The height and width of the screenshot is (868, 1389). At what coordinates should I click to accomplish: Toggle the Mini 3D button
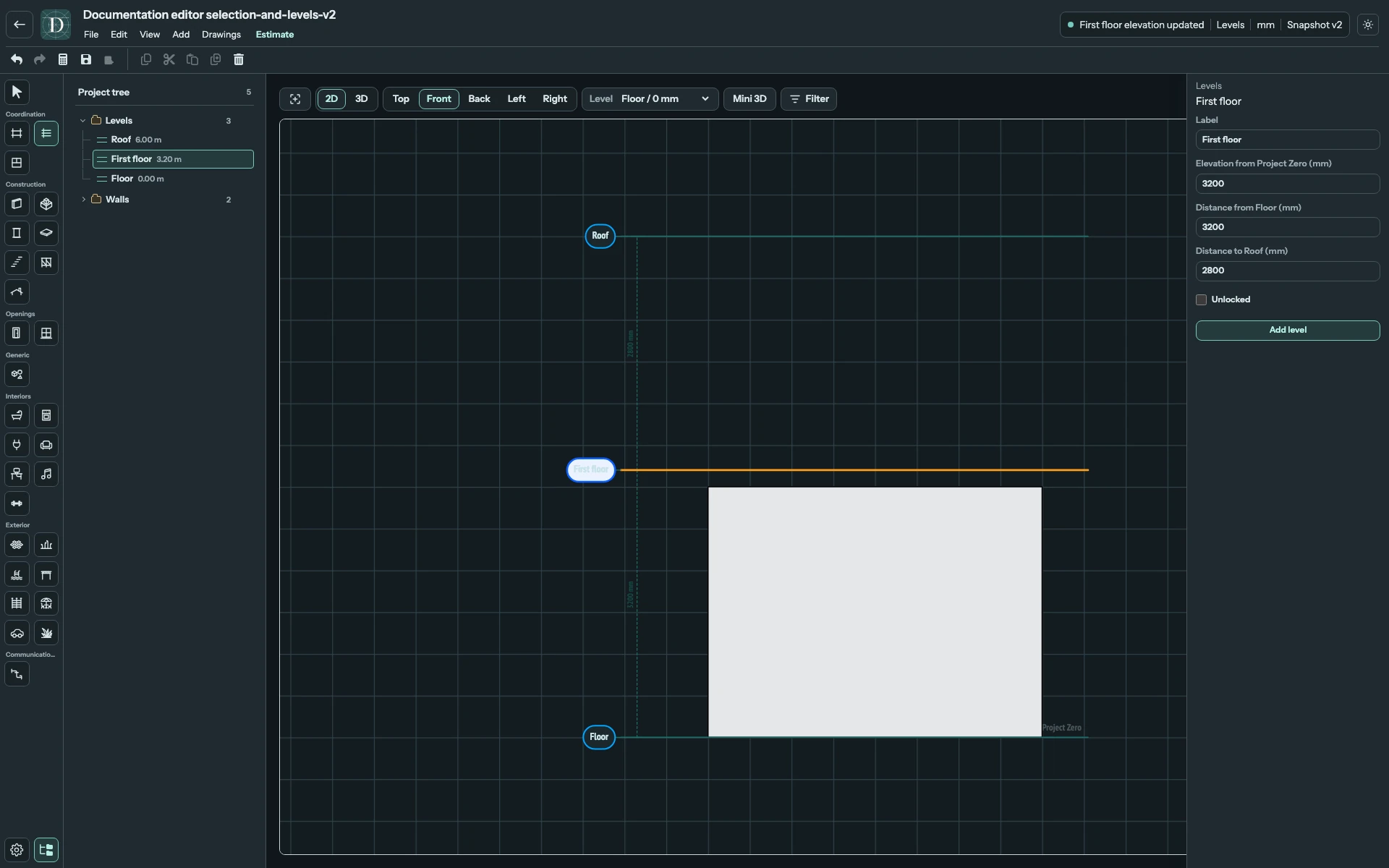pos(749,99)
